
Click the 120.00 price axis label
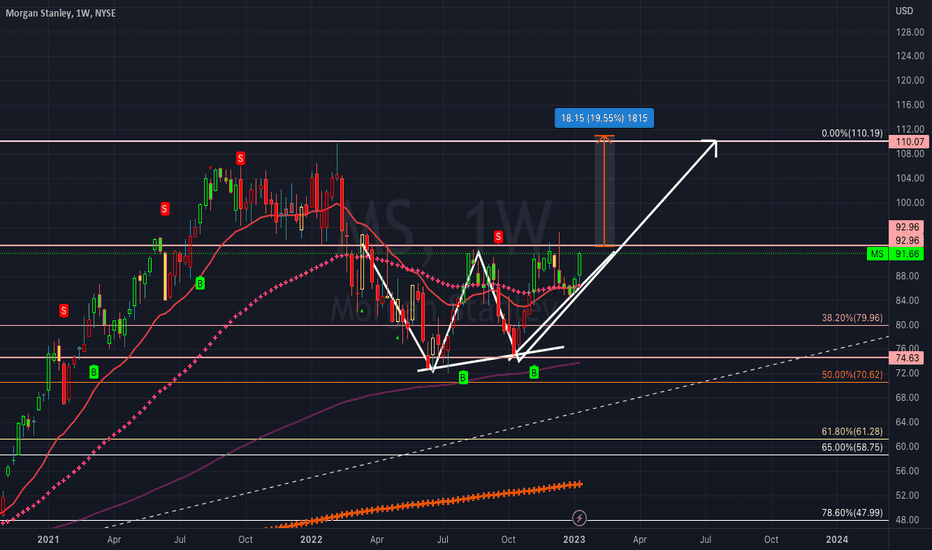(910, 80)
